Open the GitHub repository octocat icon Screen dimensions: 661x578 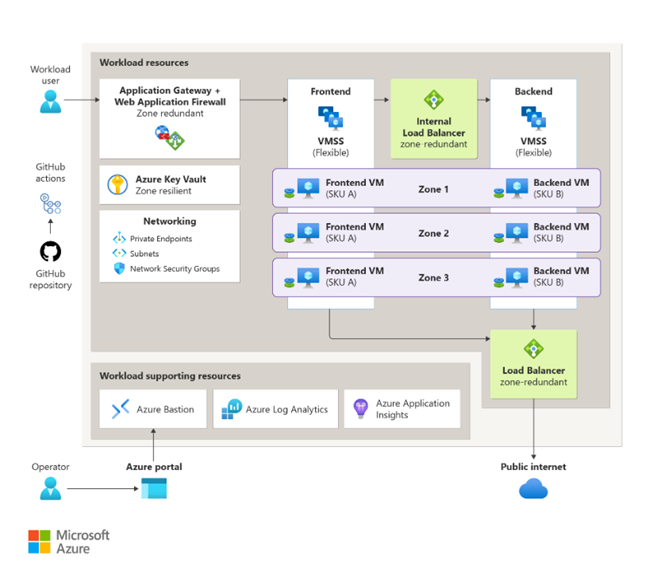coord(50,252)
